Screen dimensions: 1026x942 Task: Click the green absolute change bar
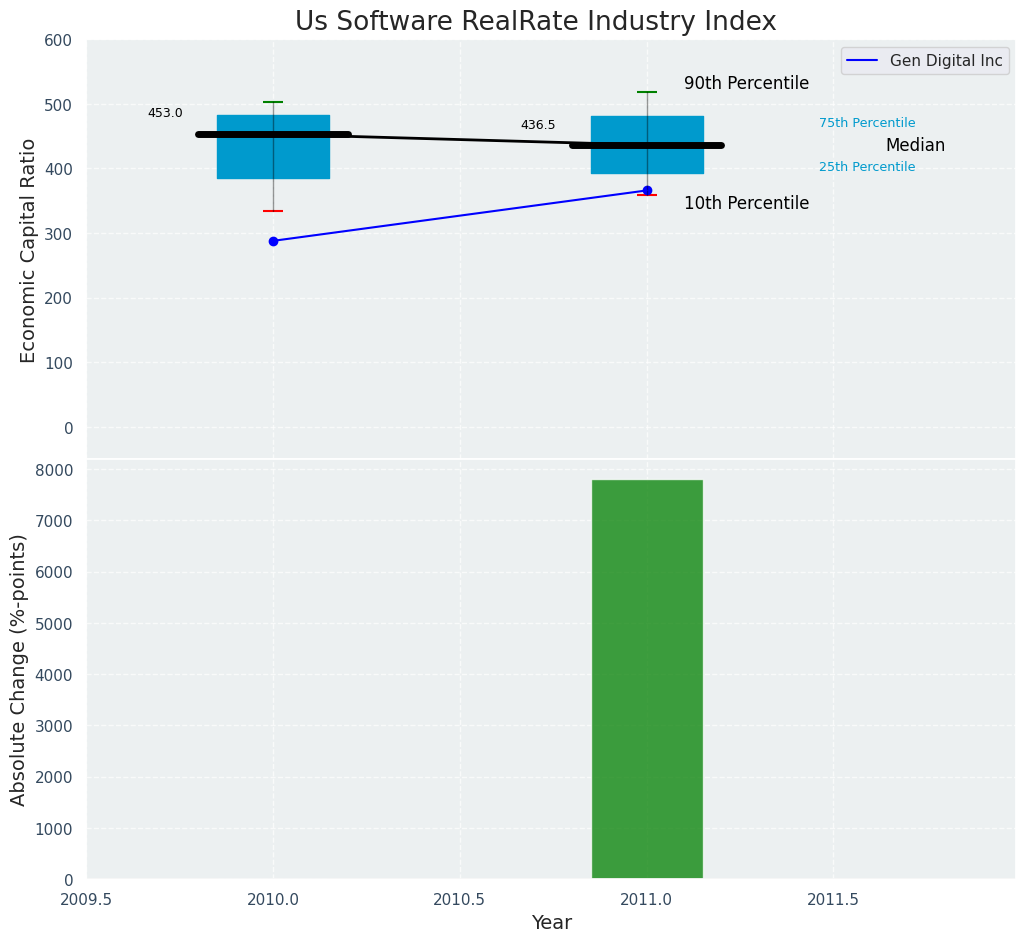click(x=647, y=679)
